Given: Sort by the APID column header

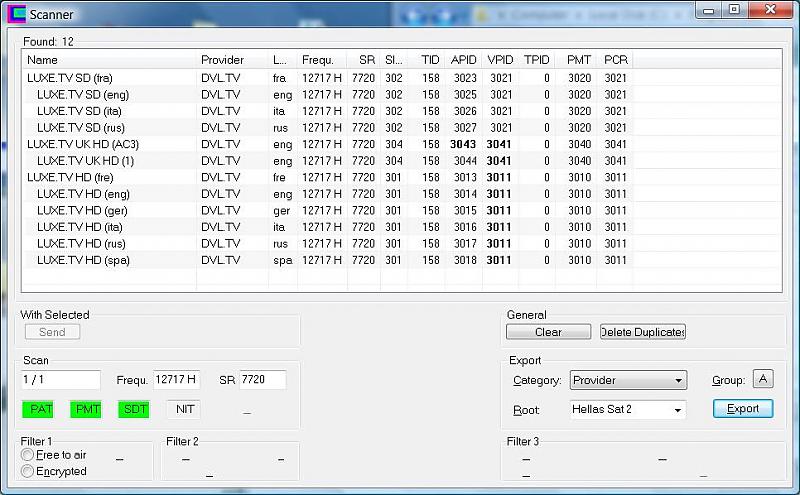Looking at the screenshot, I should [x=463, y=60].
